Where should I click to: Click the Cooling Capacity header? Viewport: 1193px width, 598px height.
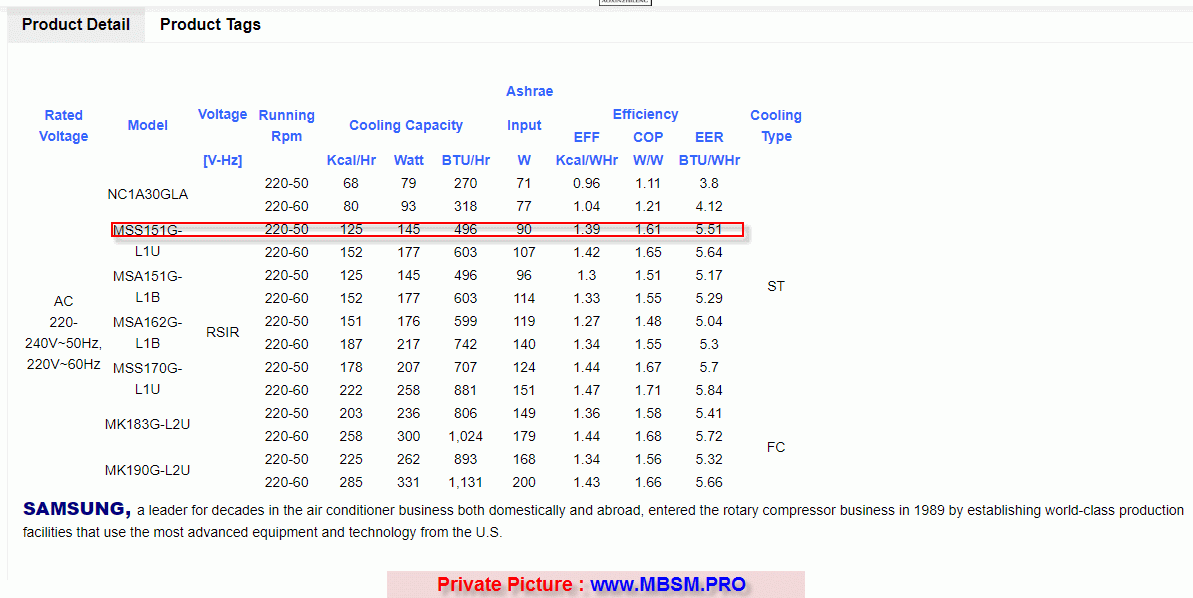tap(405, 125)
